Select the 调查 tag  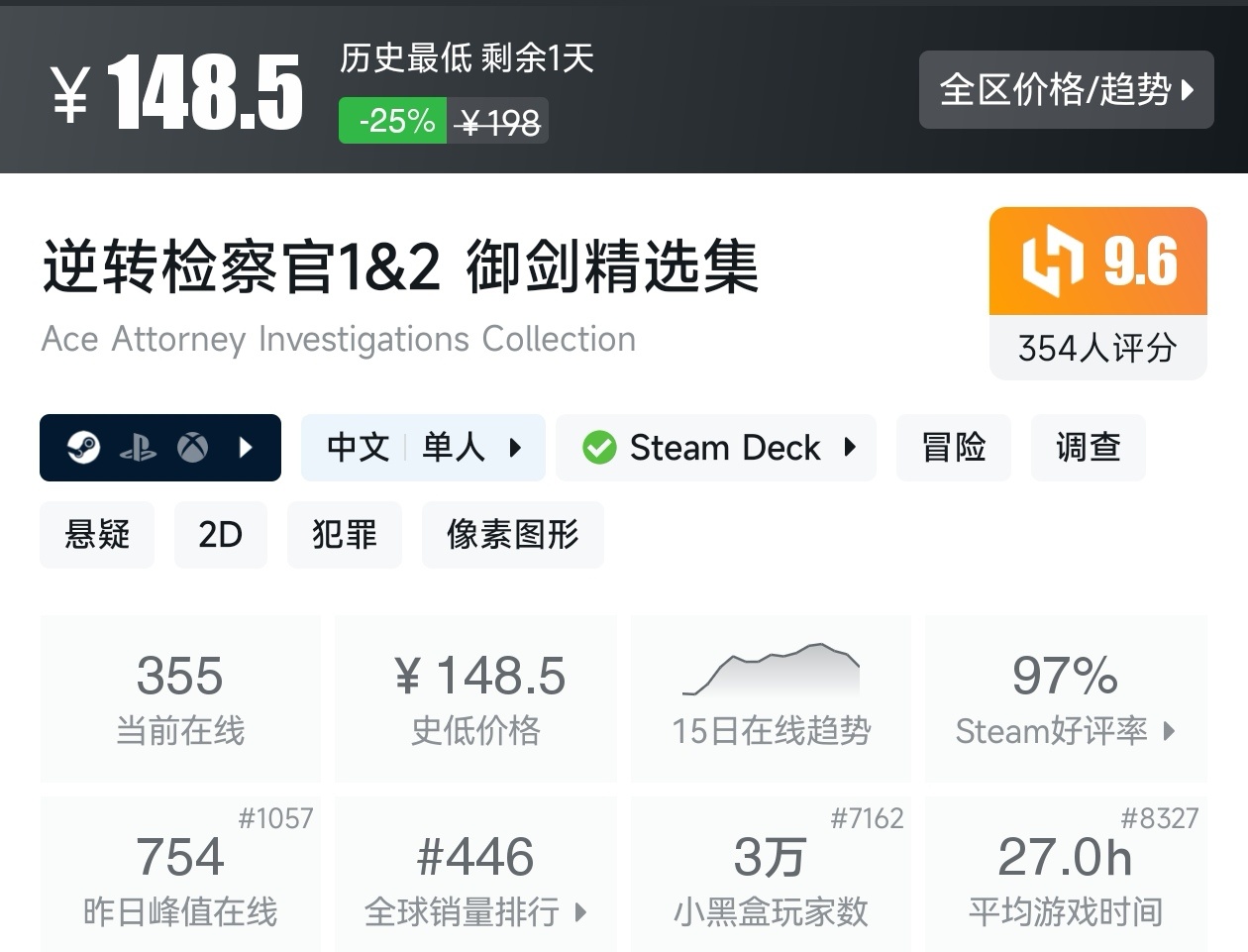(x=1089, y=448)
